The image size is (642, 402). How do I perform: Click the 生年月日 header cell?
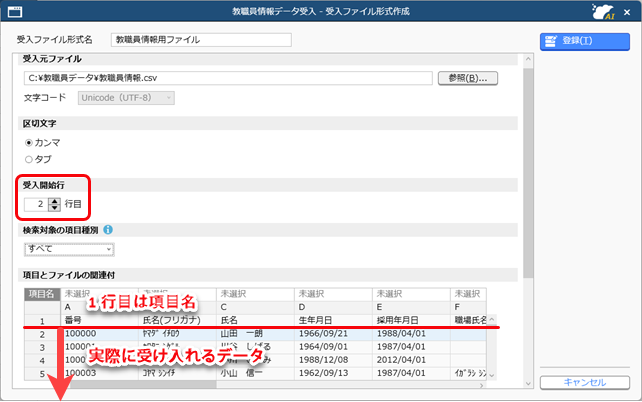point(333,321)
